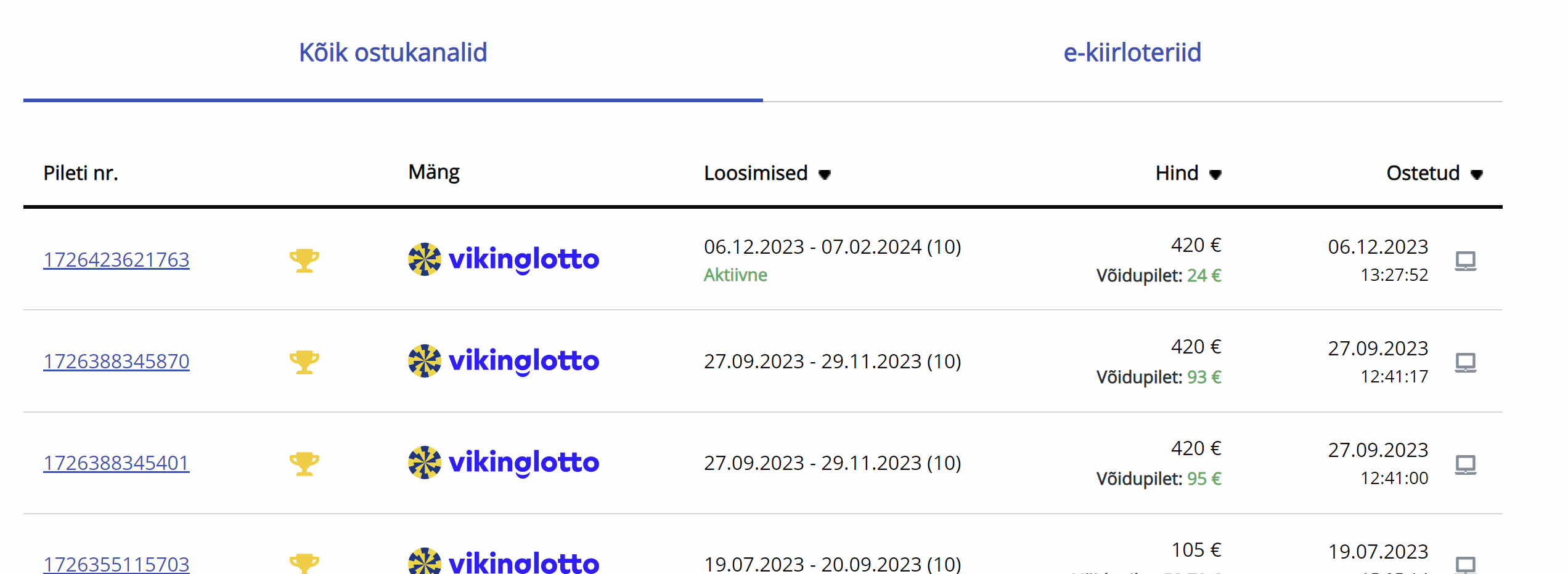1568x574 pixels.
Task: Open ticket number 1726423621763
Action: pos(116,260)
